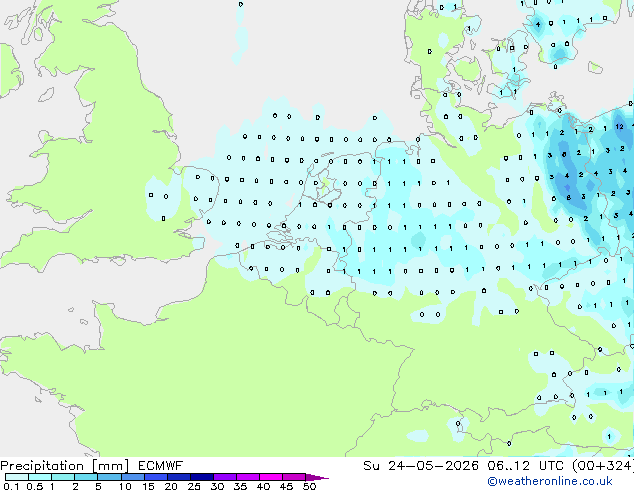This screenshot has width=634, height=490.
Task: Click the forecast offset '(00+324)'
Action: click(x=602, y=466)
